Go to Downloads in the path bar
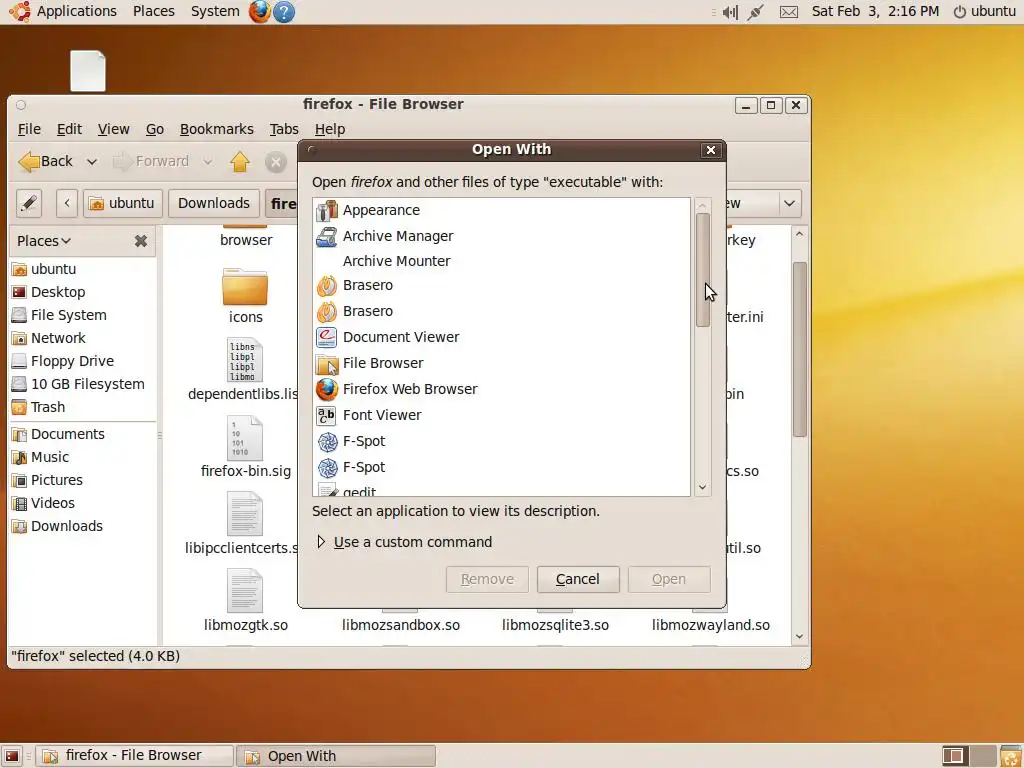Screen dimensions: 1024x768 (x=214, y=204)
